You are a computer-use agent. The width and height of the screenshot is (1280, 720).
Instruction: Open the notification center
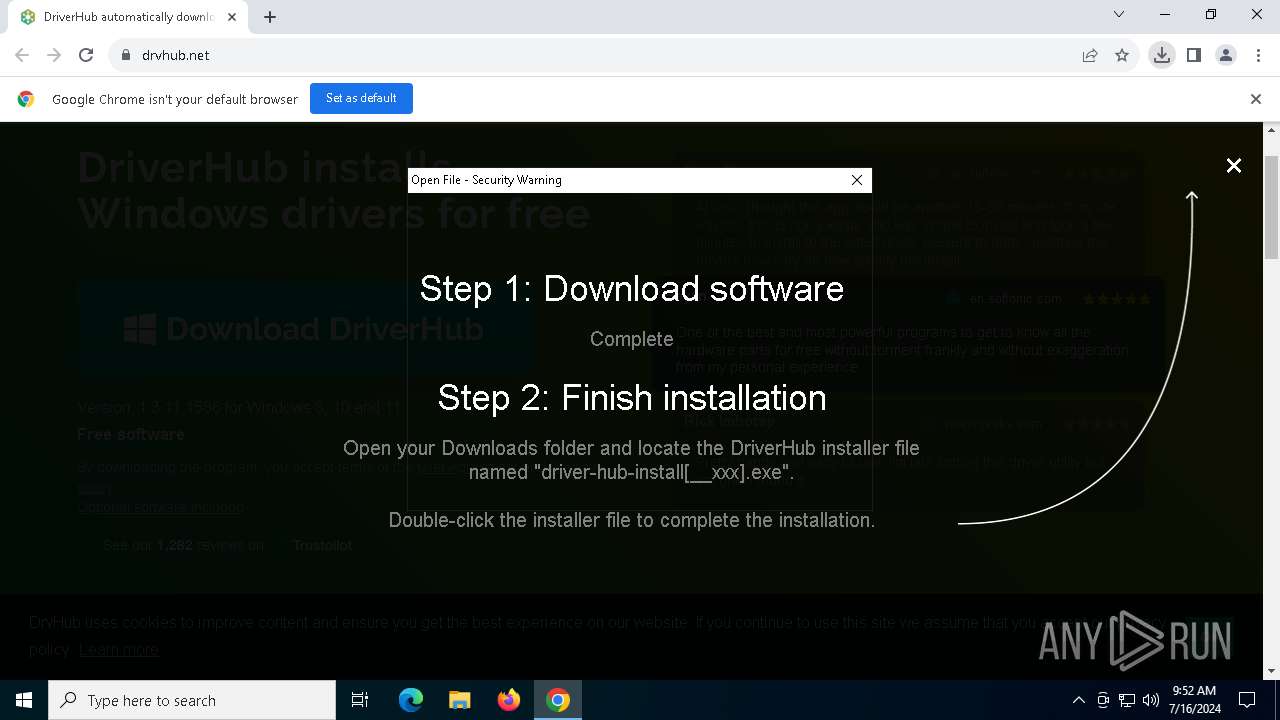[x=1247, y=700]
